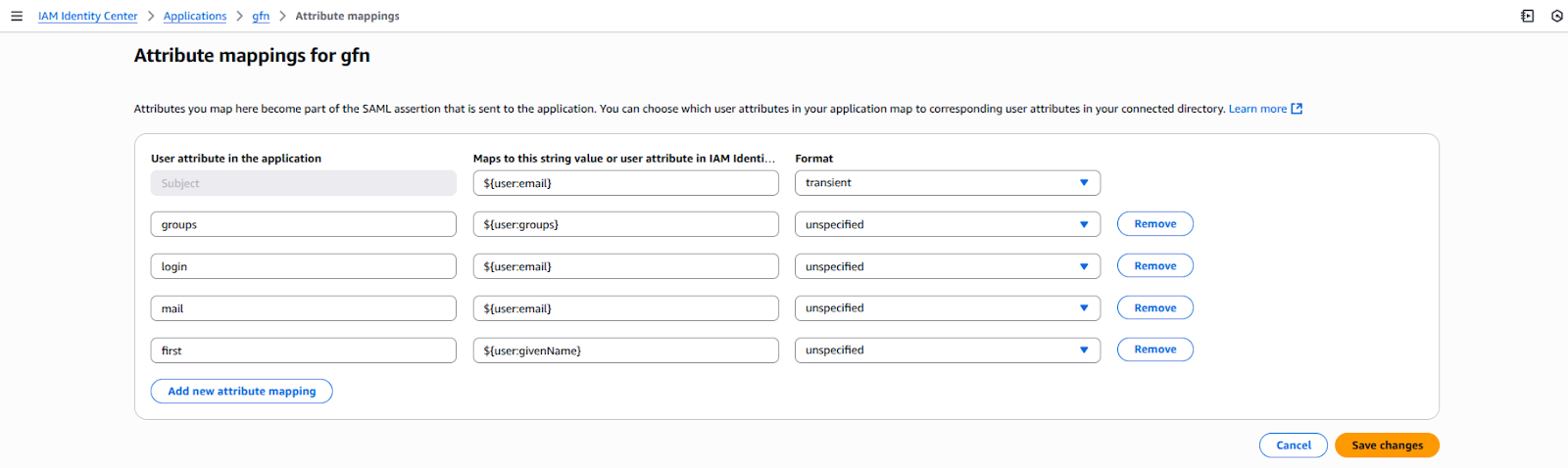Viewport: 1568px width, 468px height.
Task: Open the gfn breadcrumb link
Action: coord(261,16)
